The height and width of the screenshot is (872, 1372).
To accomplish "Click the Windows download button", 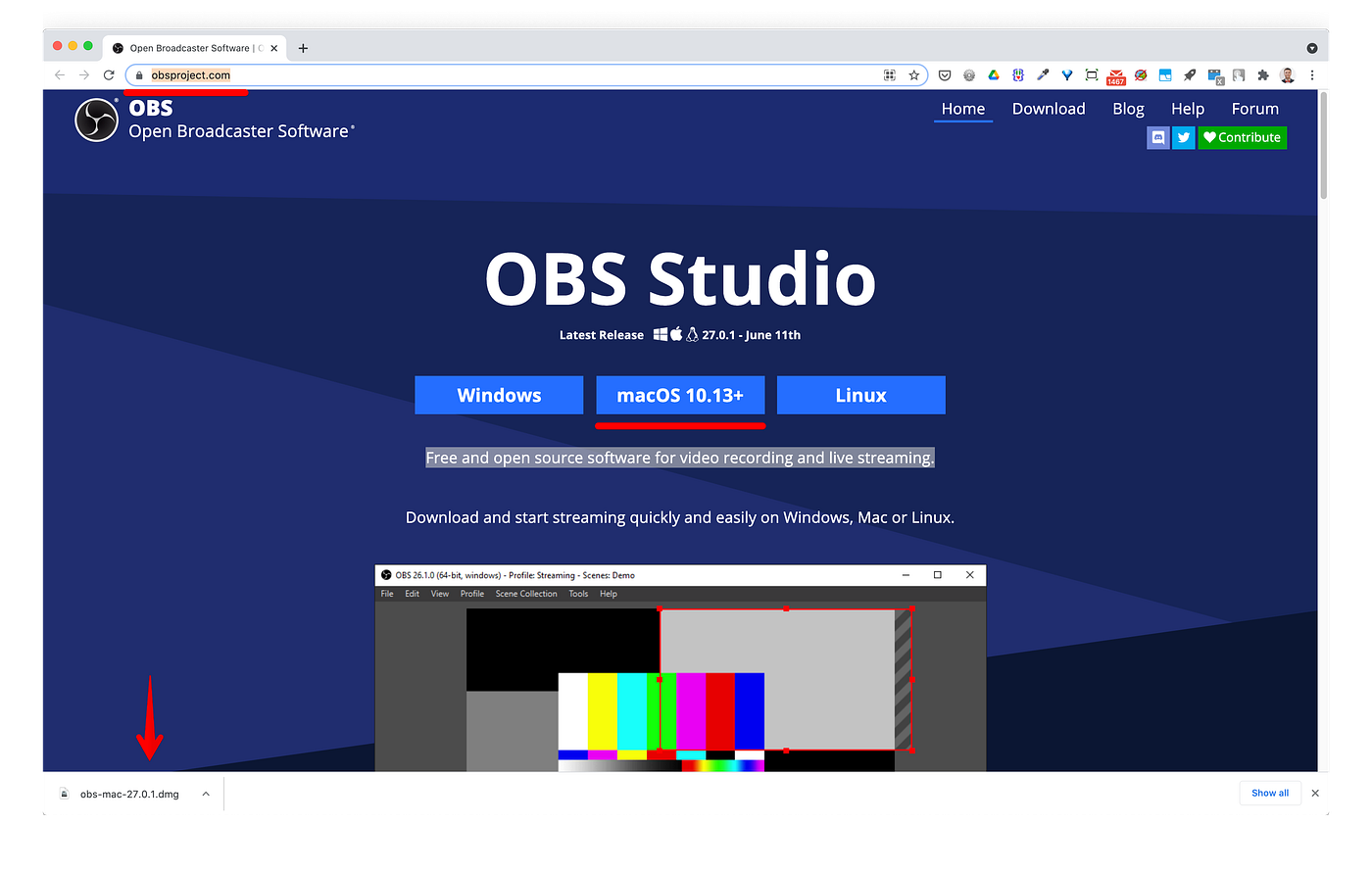I will [499, 395].
